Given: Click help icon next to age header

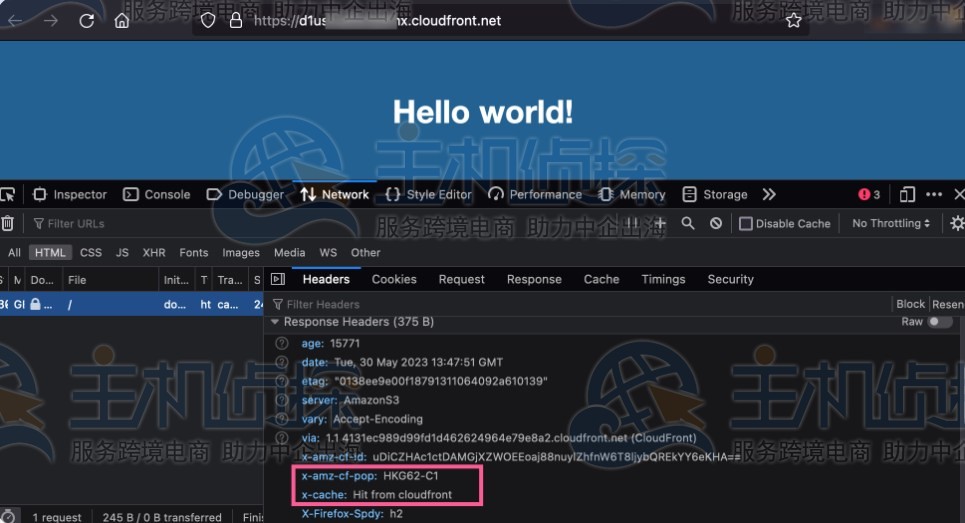Looking at the screenshot, I should (x=281, y=343).
